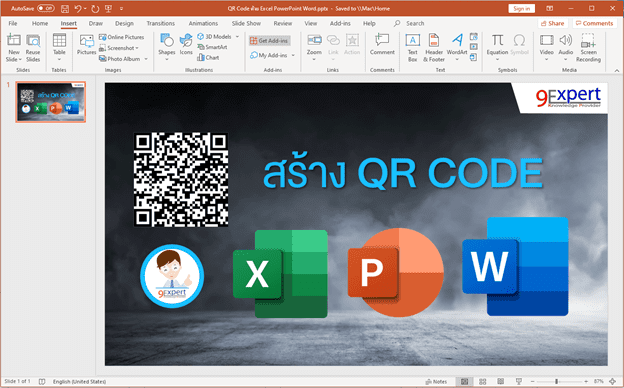The image size is (624, 388).
Task: Open the File tab
Action: [x=13, y=23]
